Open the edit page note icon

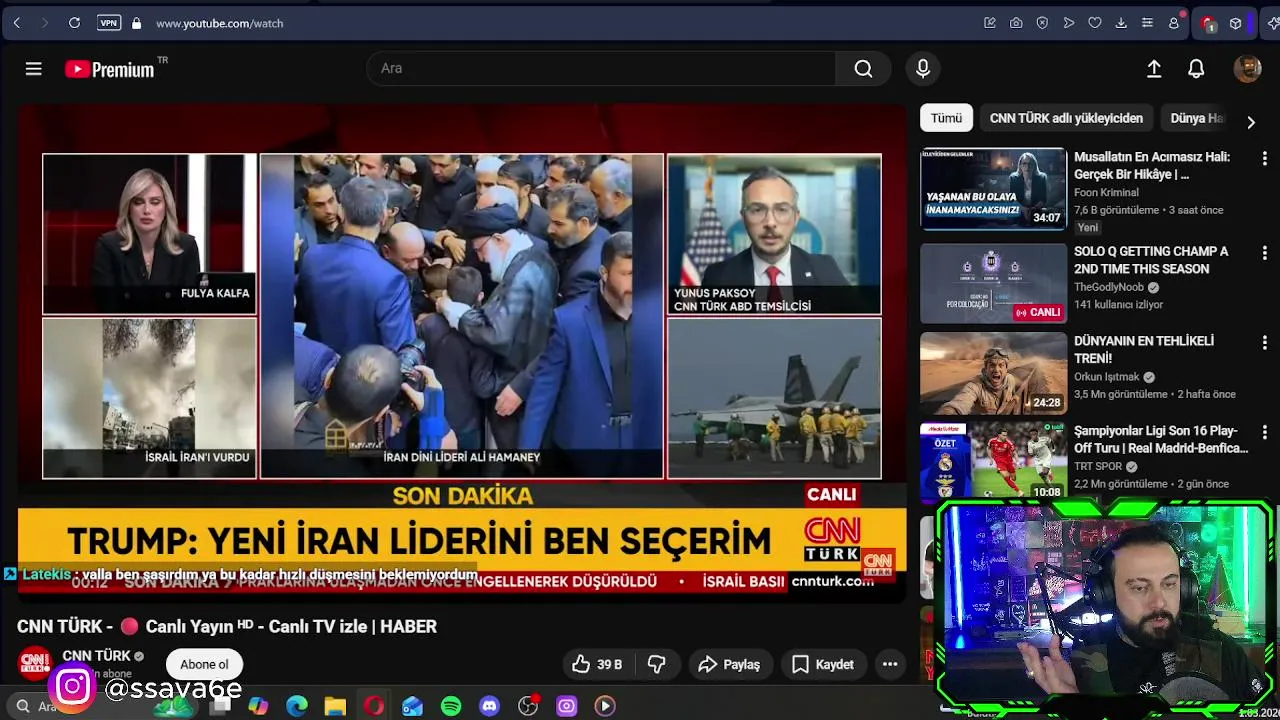(x=990, y=23)
